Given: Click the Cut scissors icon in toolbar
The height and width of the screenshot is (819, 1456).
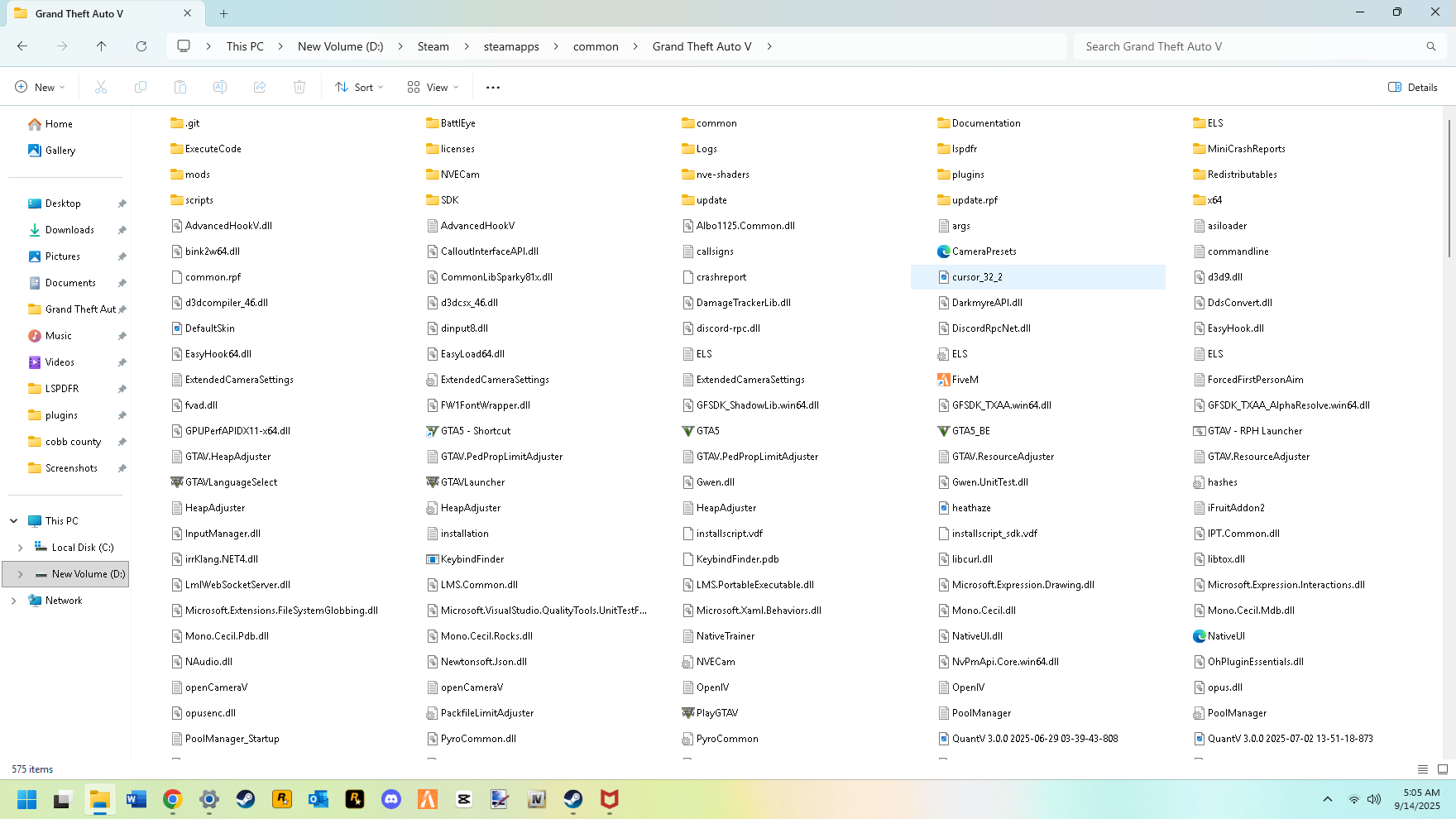Looking at the screenshot, I should 101,87.
